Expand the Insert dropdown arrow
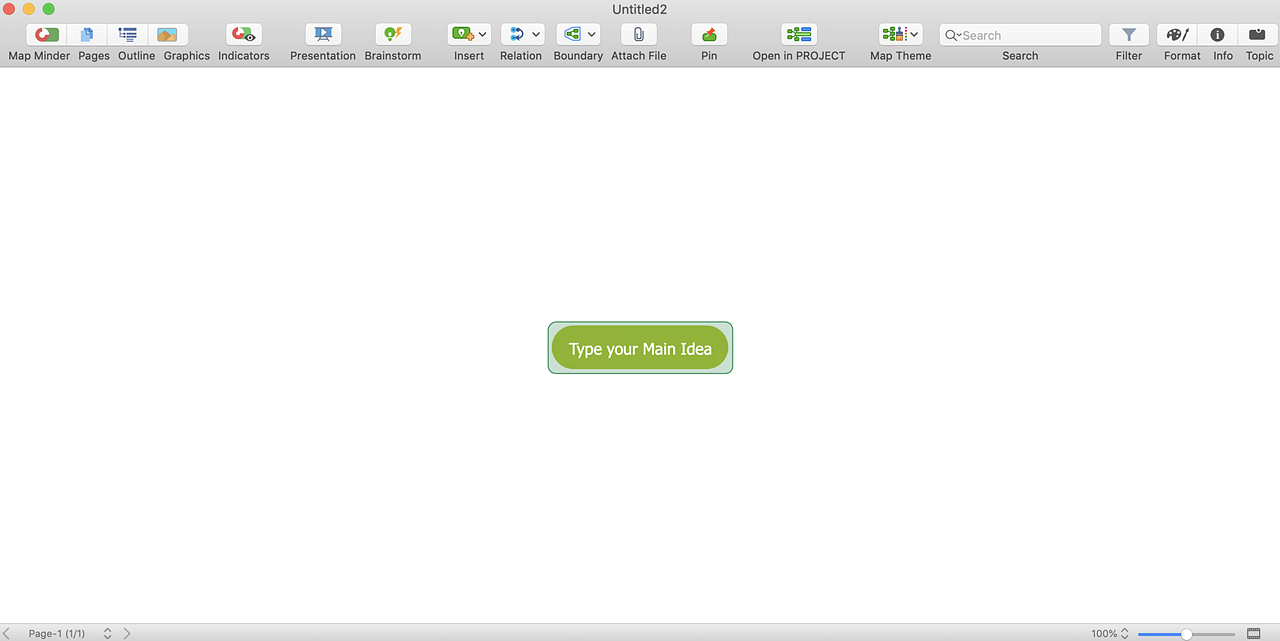 click(x=483, y=35)
